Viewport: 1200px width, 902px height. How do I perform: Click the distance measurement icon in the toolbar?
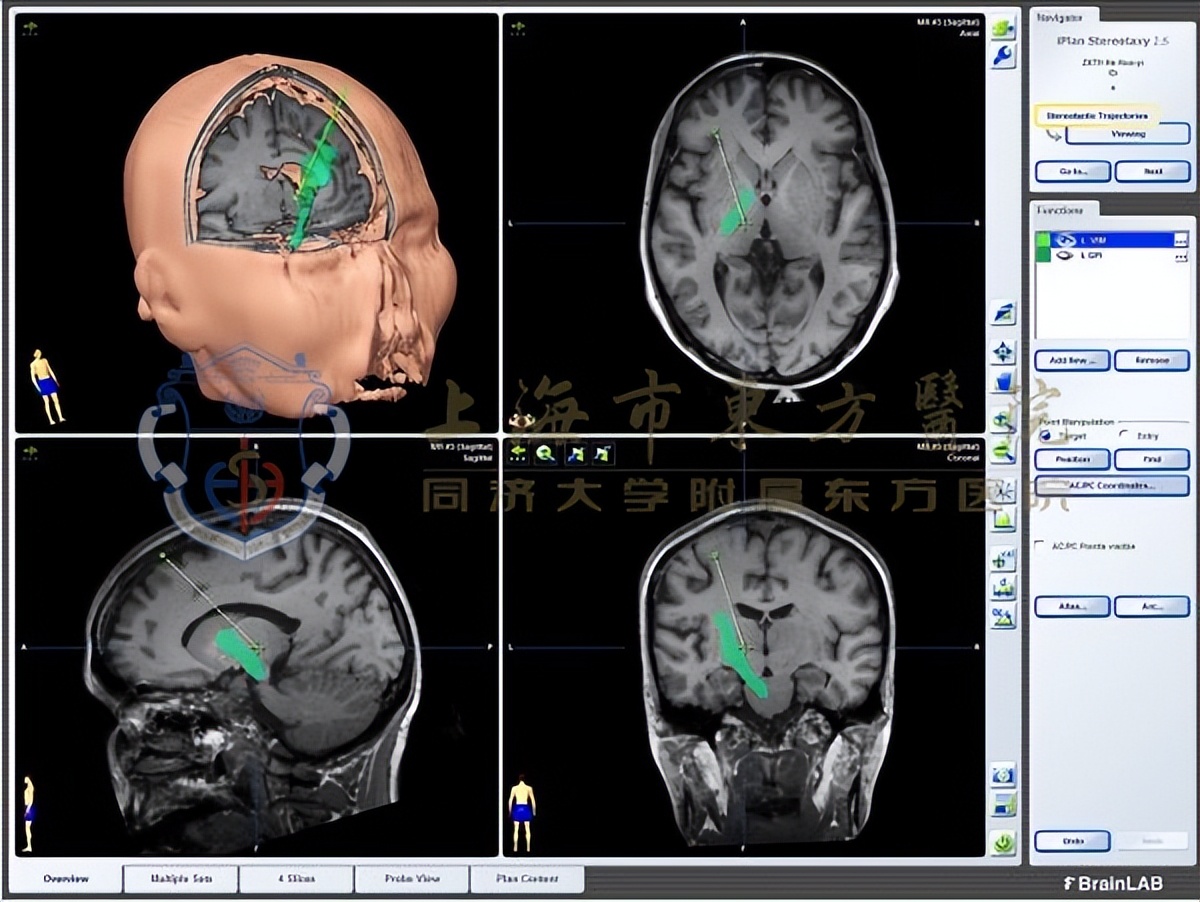tap(1003, 588)
